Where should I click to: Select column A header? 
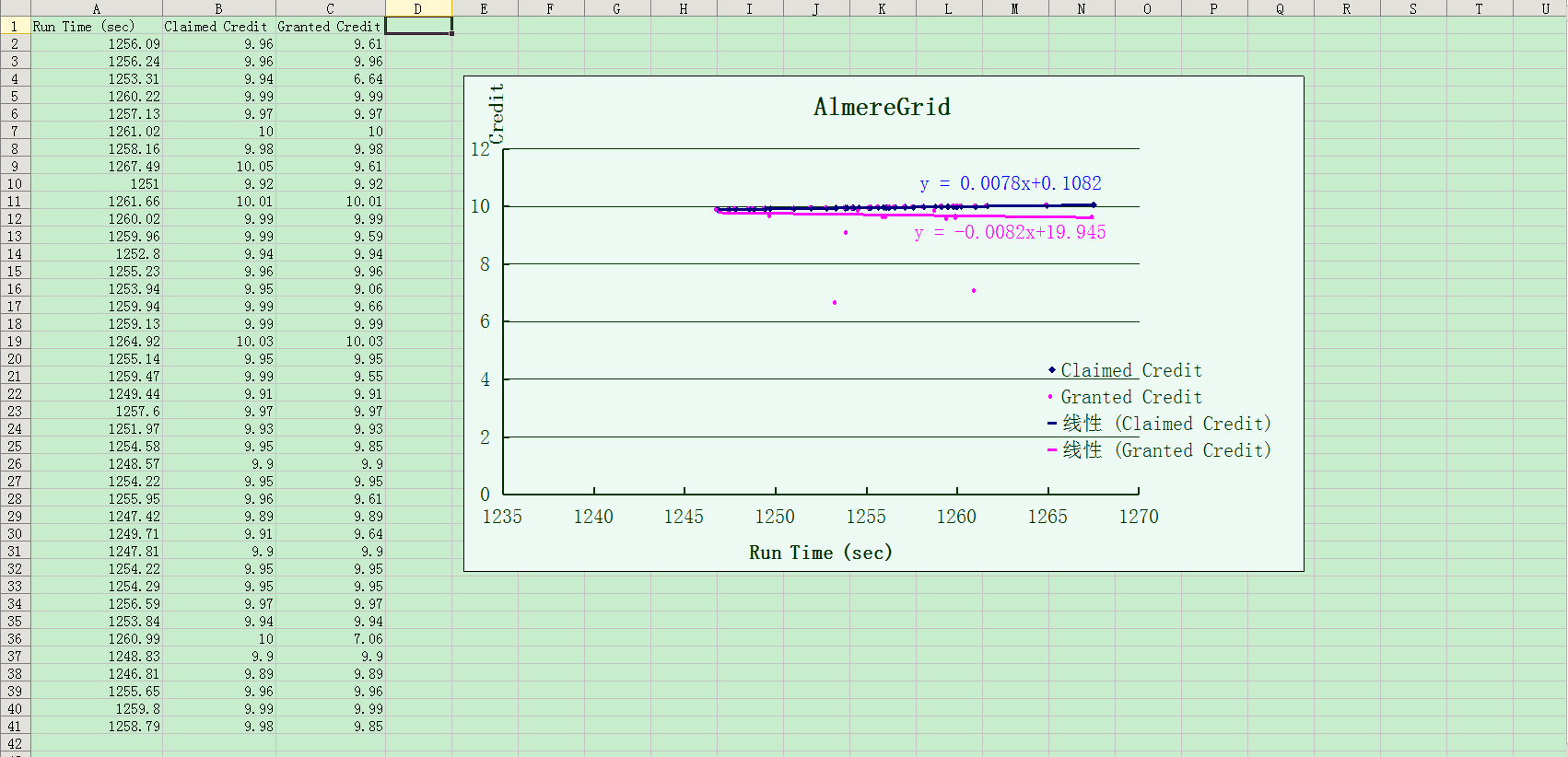(x=97, y=8)
